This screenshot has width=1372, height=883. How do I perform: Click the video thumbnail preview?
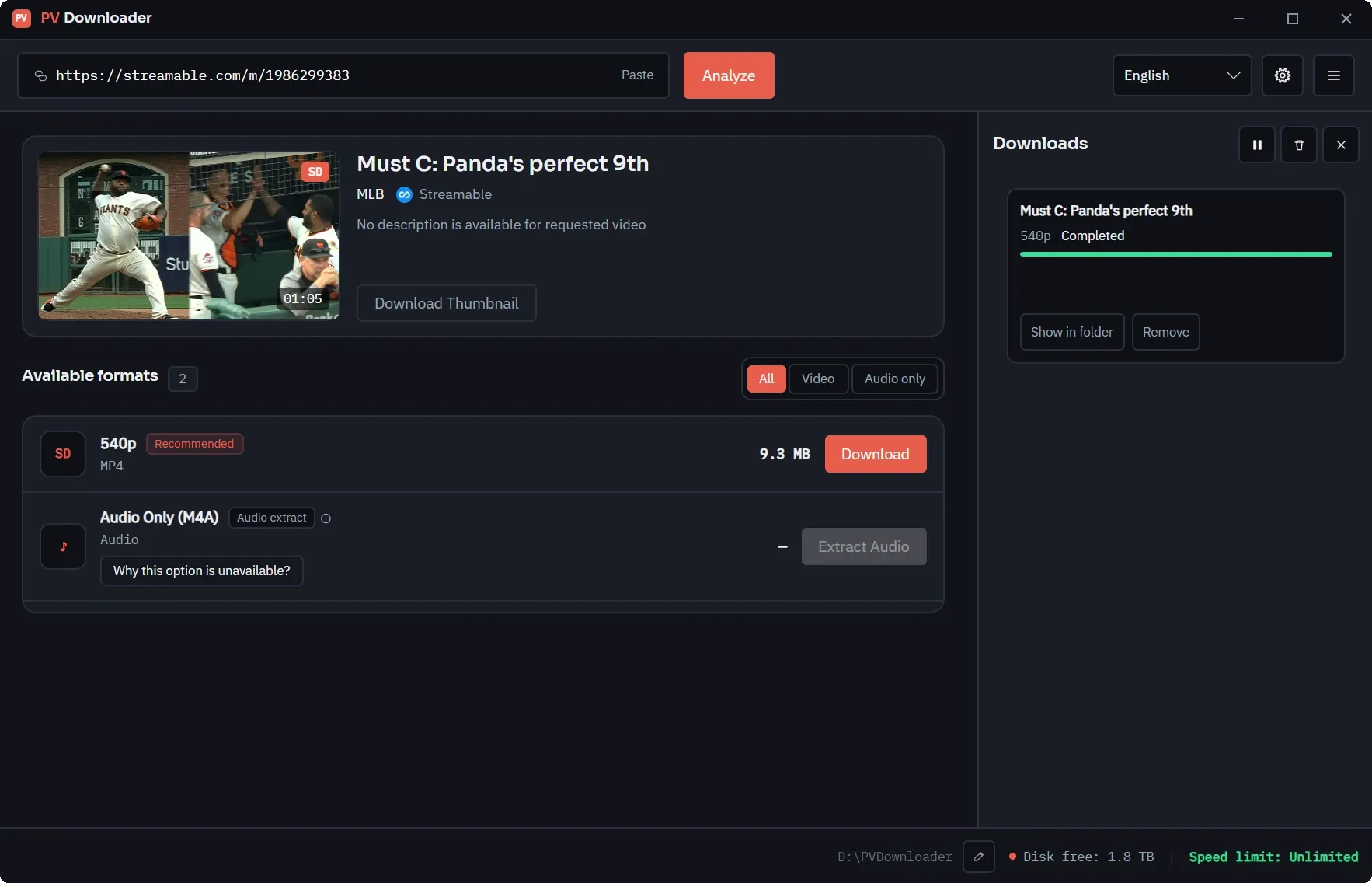tap(189, 236)
